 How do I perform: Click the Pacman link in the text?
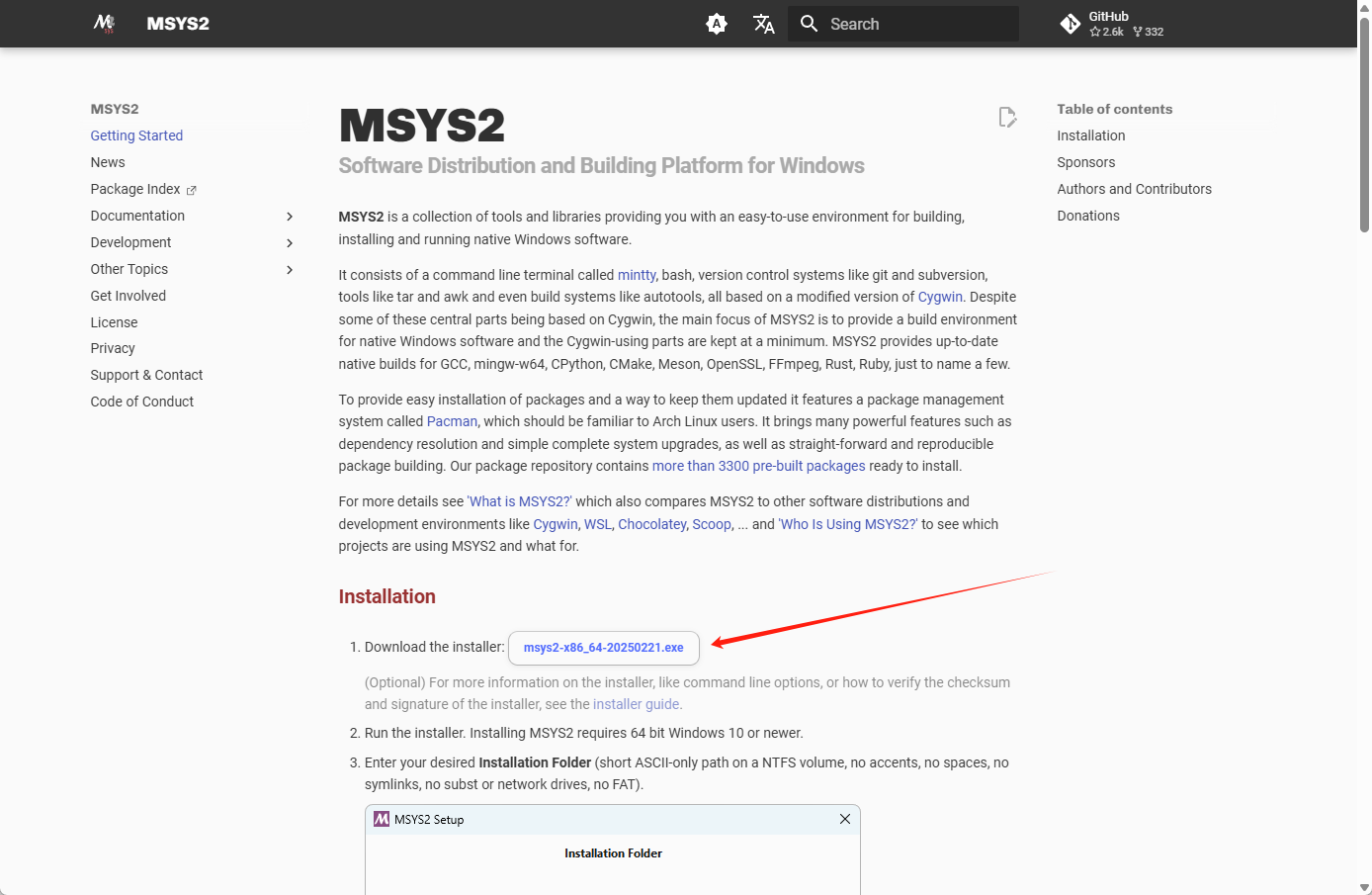pyautogui.click(x=452, y=421)
